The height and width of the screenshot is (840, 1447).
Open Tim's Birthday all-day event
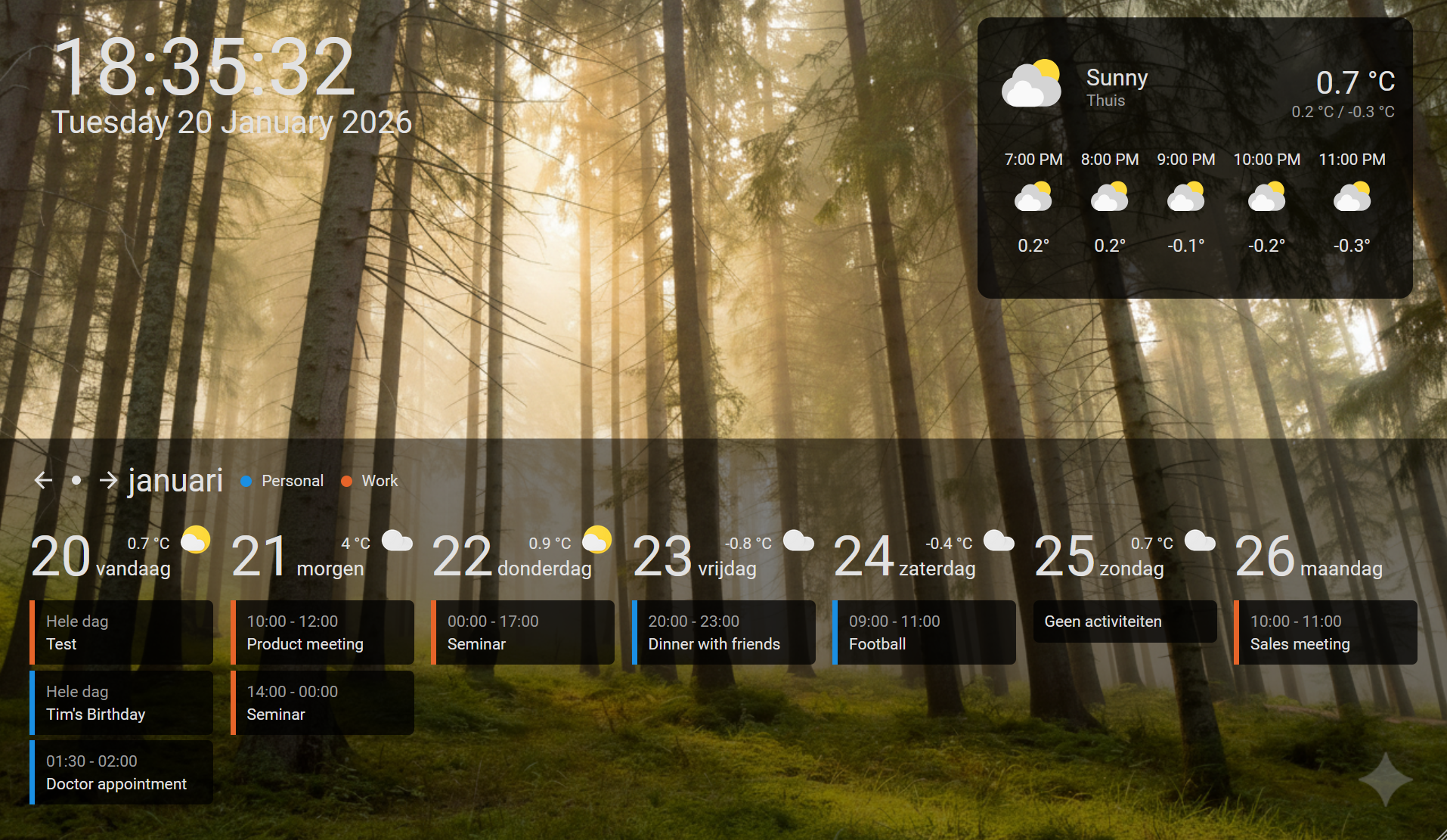coord(122,703)
